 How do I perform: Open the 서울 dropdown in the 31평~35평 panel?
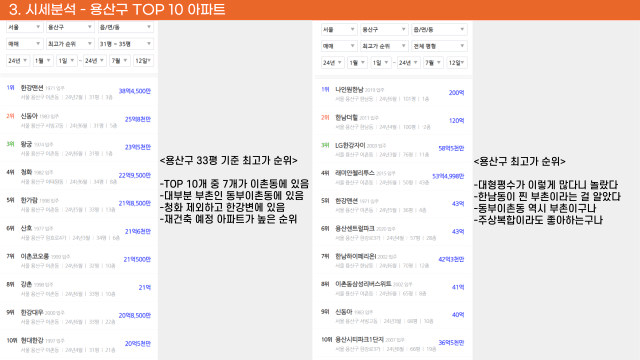(24, 27)
